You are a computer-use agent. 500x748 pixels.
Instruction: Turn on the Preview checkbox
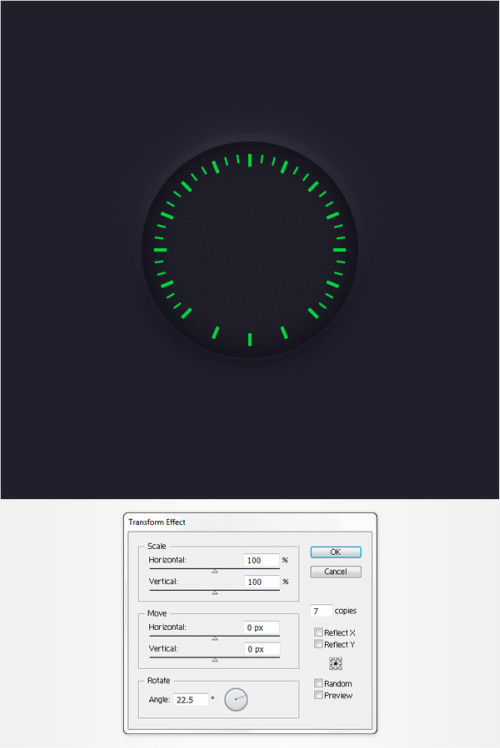pyautogui.click(x=318, y=695)
